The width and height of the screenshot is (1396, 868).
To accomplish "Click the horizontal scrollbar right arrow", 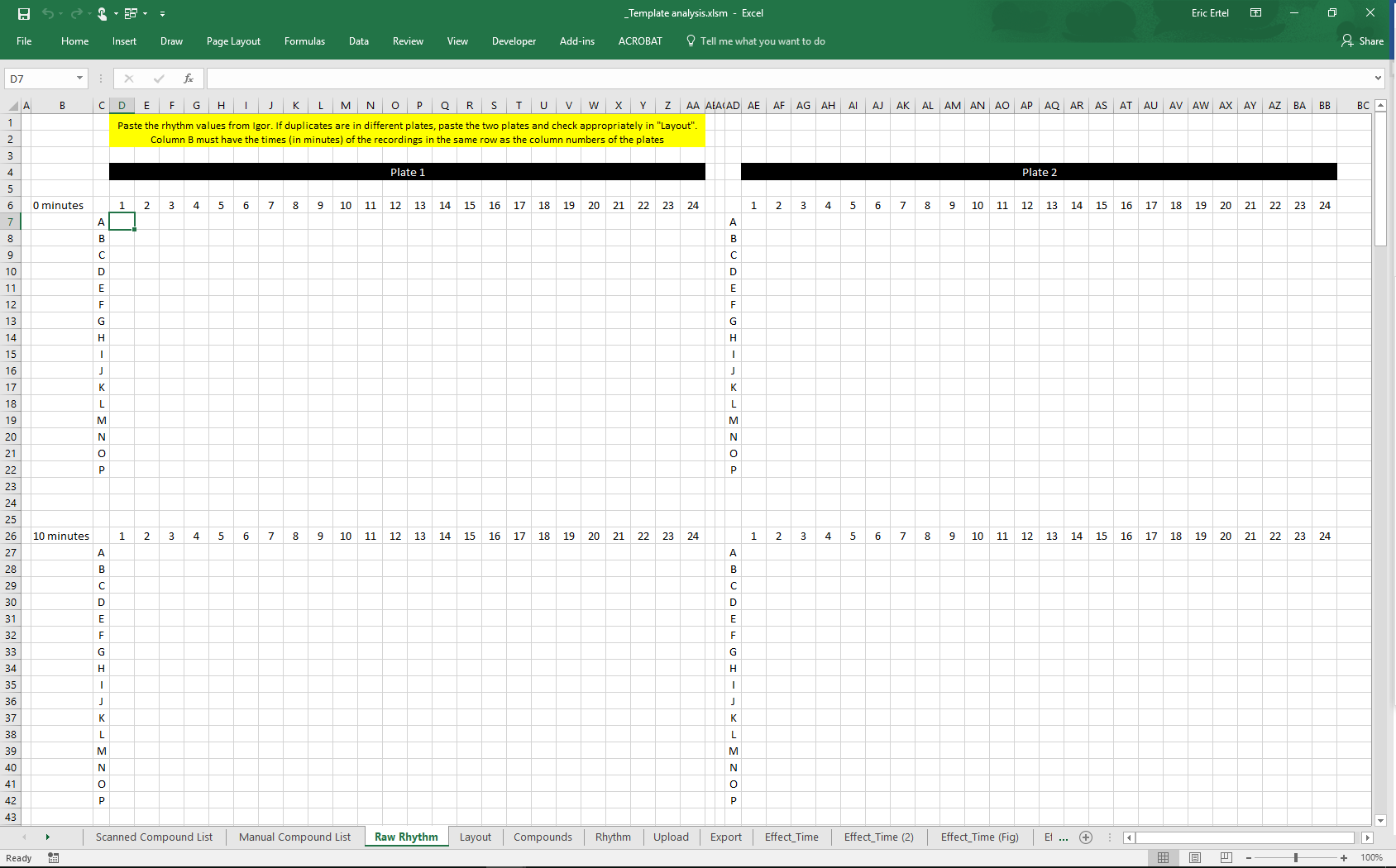I will coord(1367,837).
